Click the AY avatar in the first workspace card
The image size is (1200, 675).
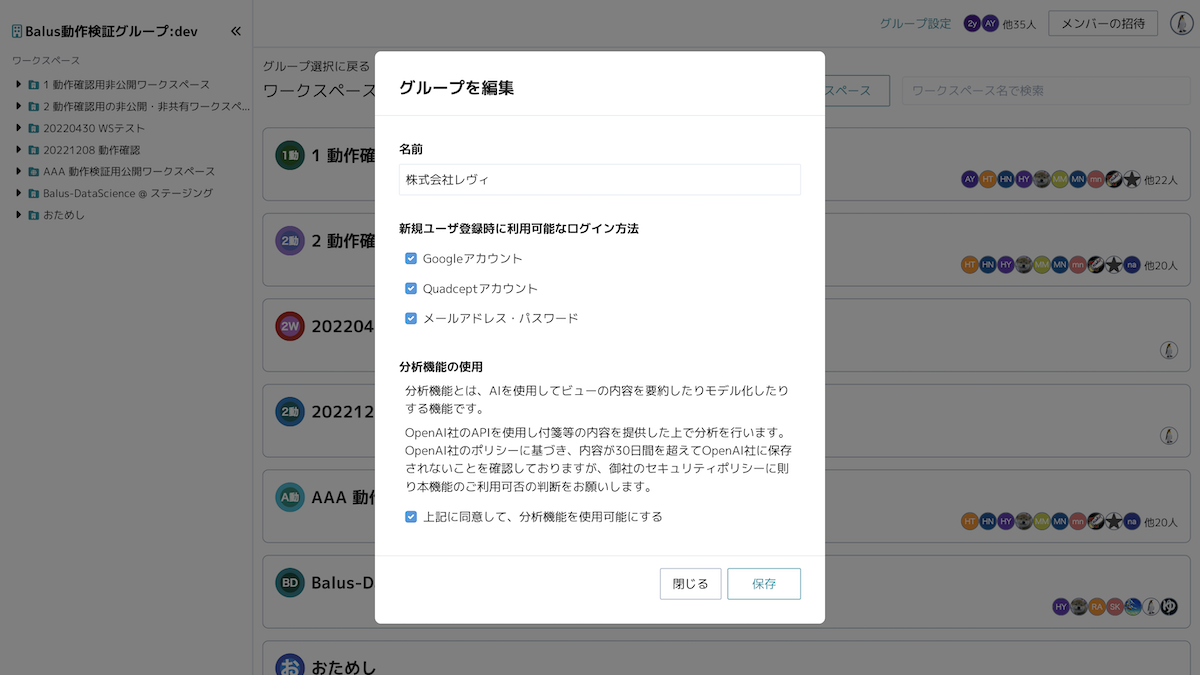click(969, 179)
